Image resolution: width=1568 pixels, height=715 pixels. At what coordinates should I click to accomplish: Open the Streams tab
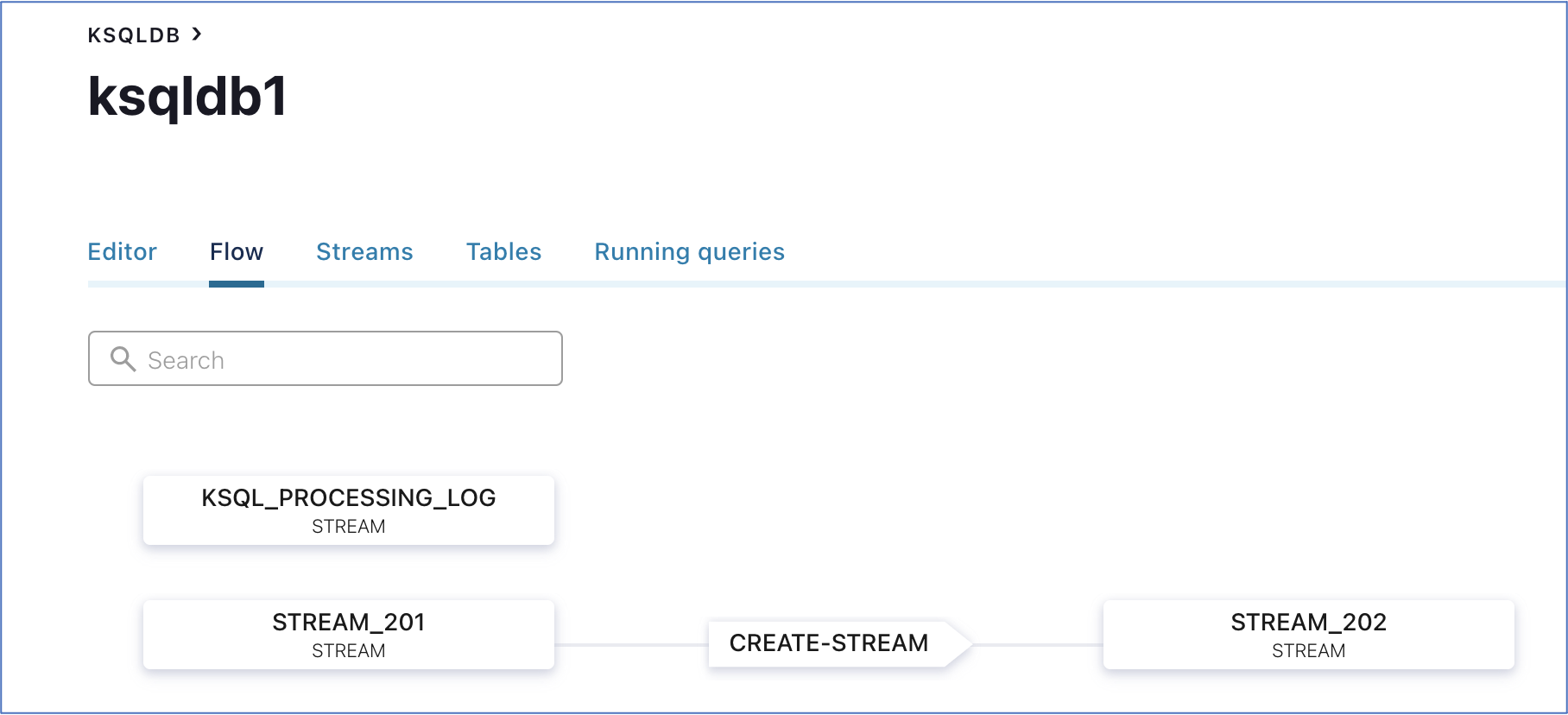pos(364,251)
